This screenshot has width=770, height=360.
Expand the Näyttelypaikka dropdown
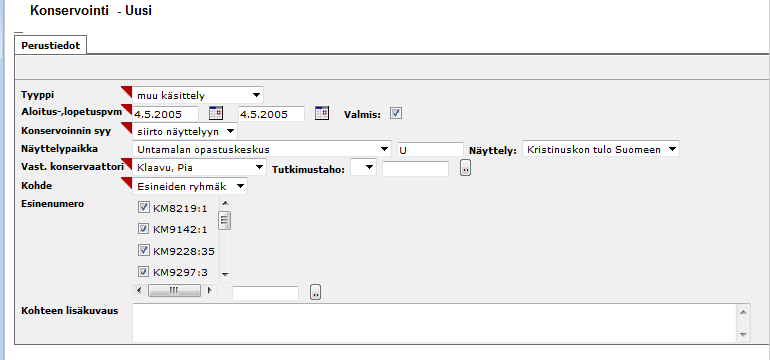[x=262, y=149]
